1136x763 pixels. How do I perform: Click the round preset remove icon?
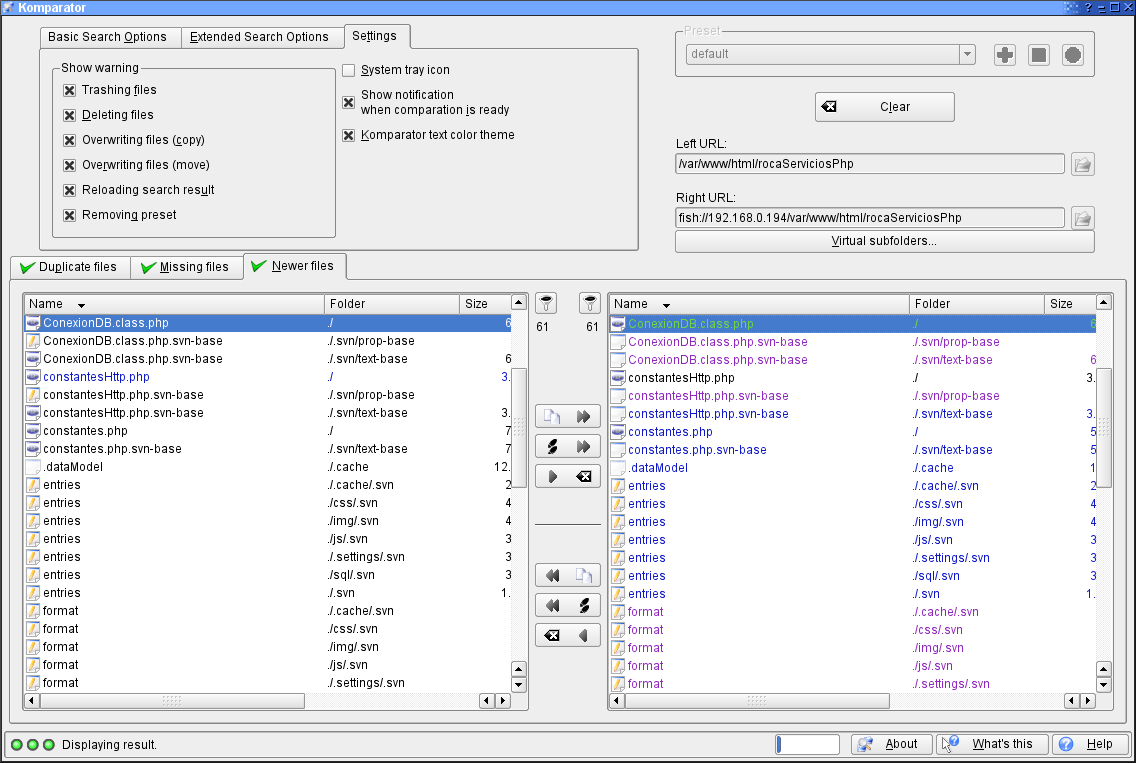pos(1073,54)
